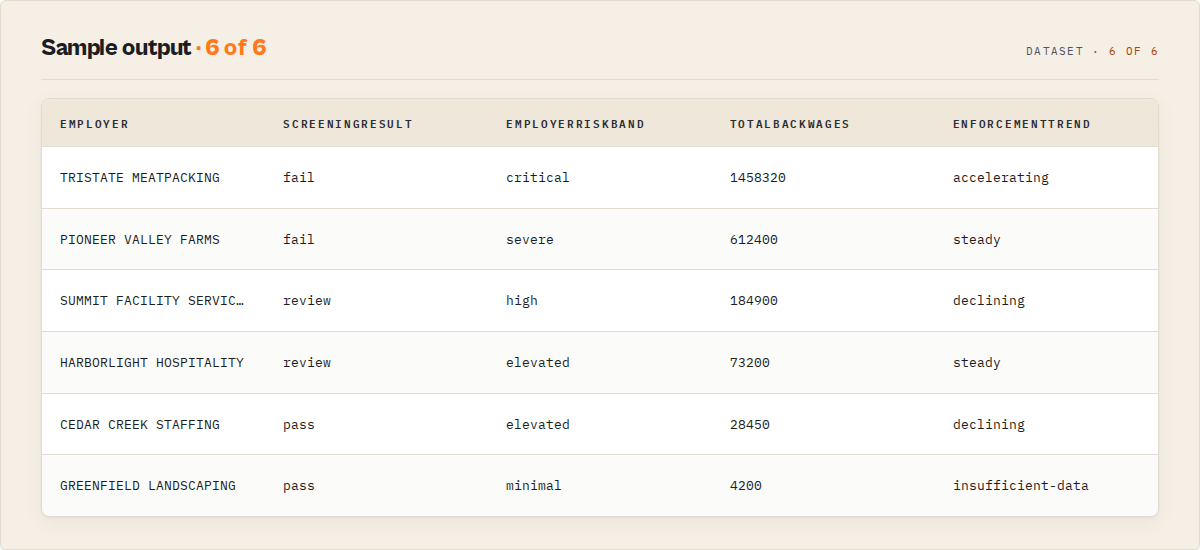
Task: Click the EMPLOYER column header
Action: 94,124
